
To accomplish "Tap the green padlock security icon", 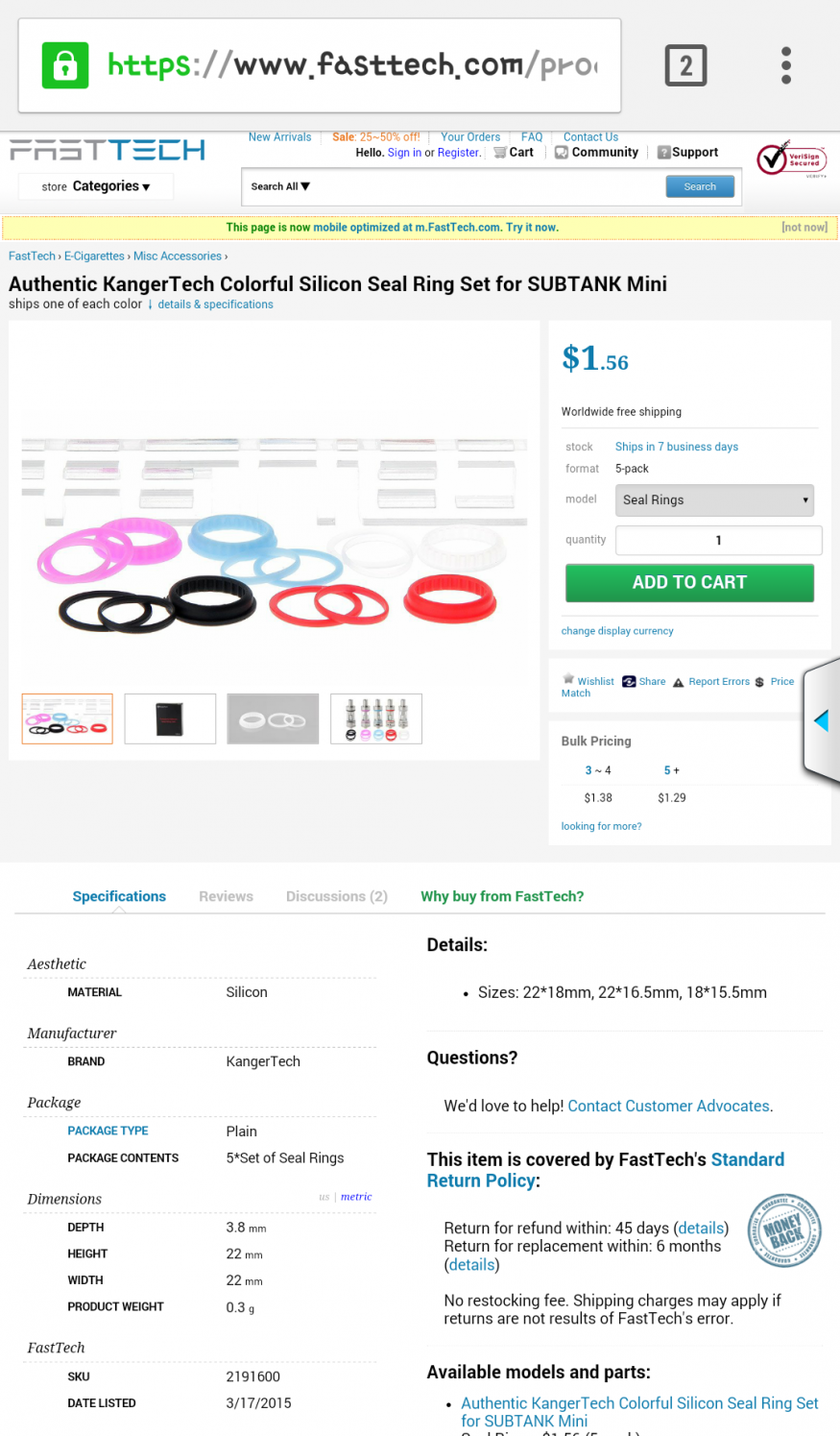I will tap(65, 65).
